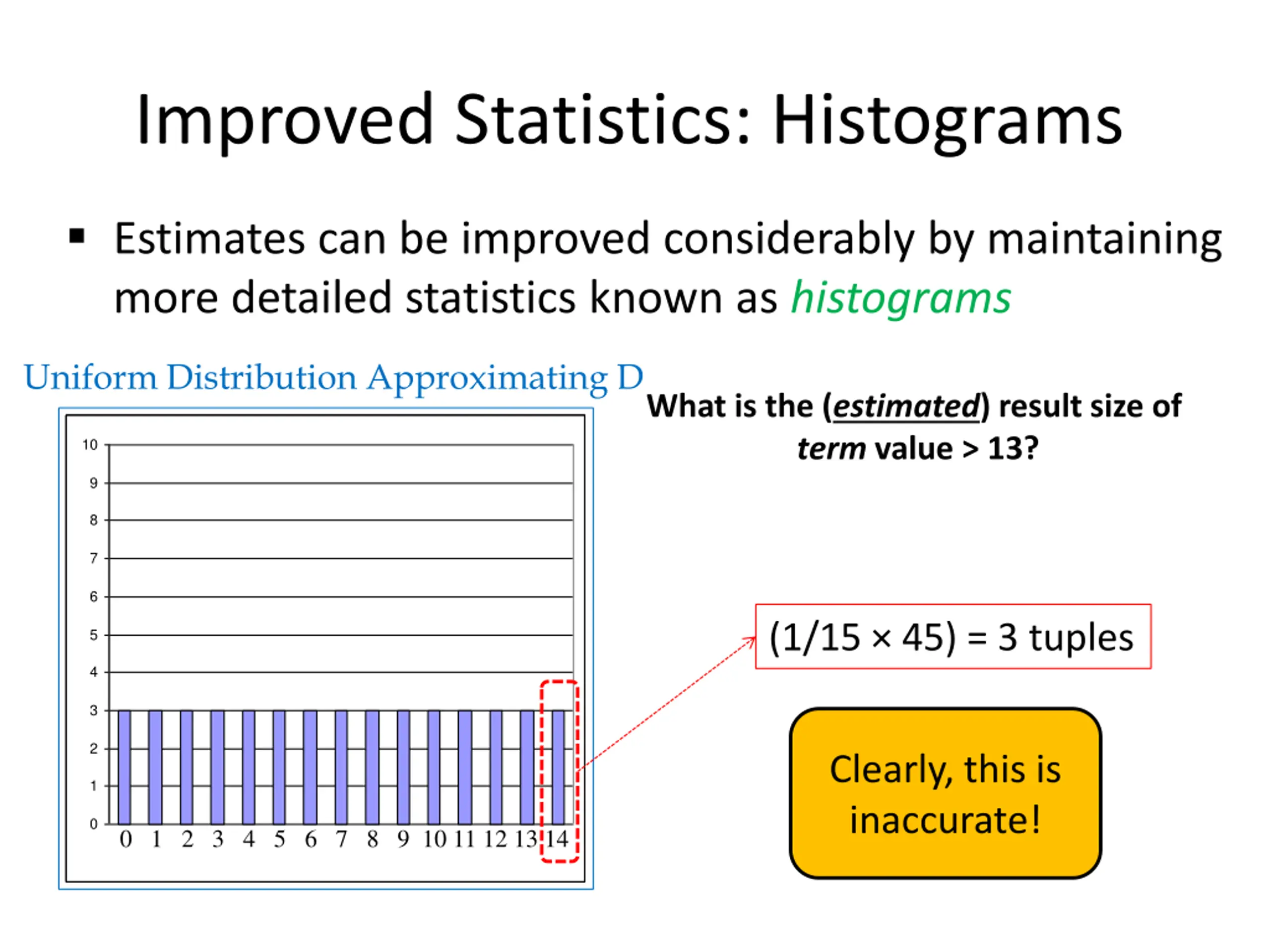
Task: Click the orange "Clearly, this is inaccurate!" callout
Action: tap(945, 794)
